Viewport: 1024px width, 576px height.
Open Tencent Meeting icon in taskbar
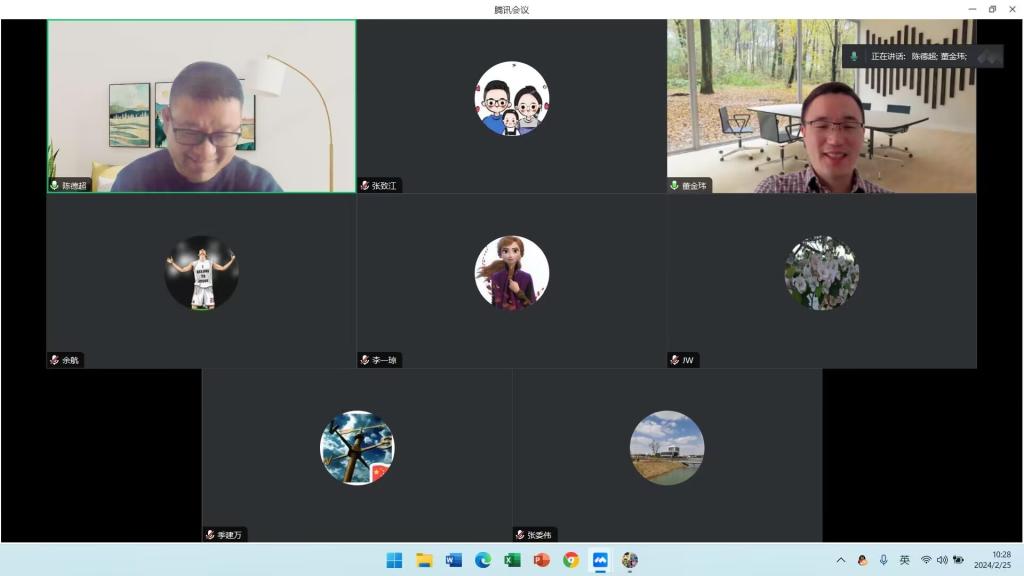point(600,560)
